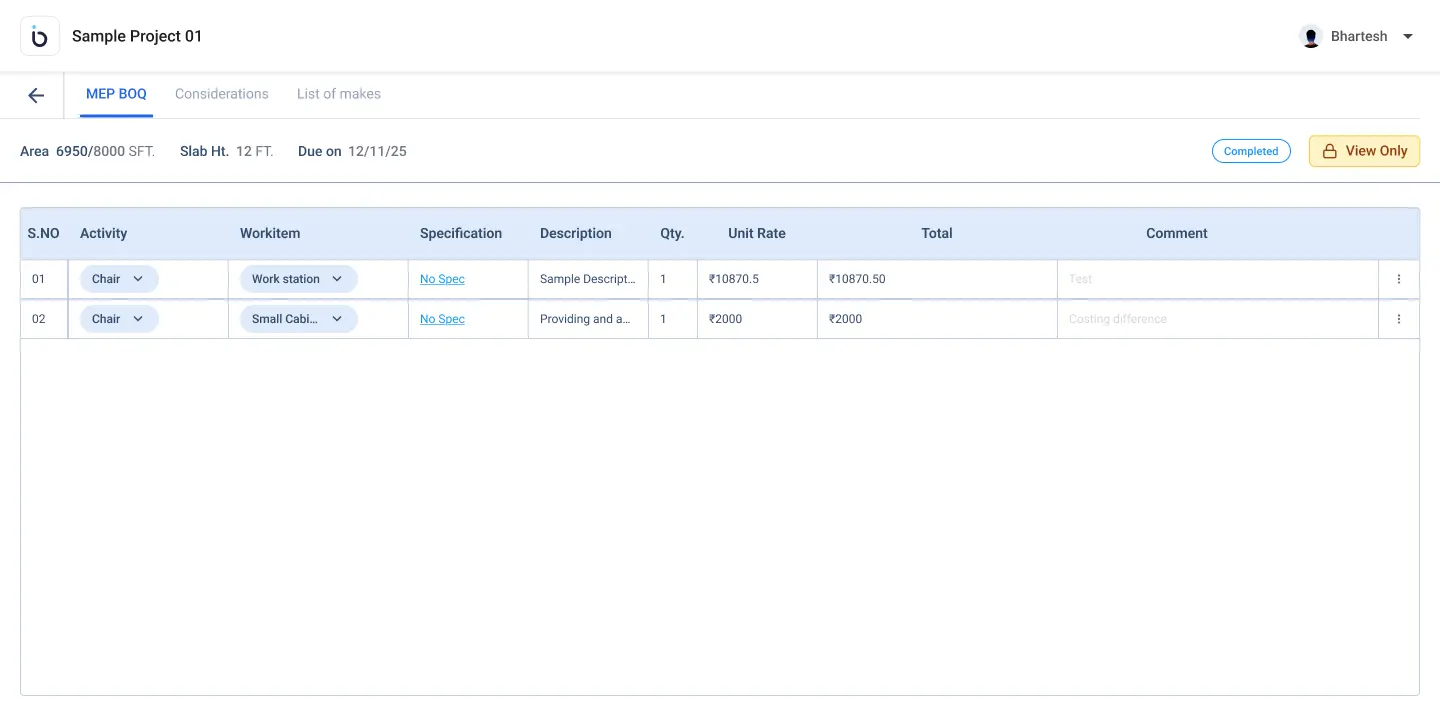Click the Completed status badge
This screenshot has height=720, width=1440.
coord(1251,151)
